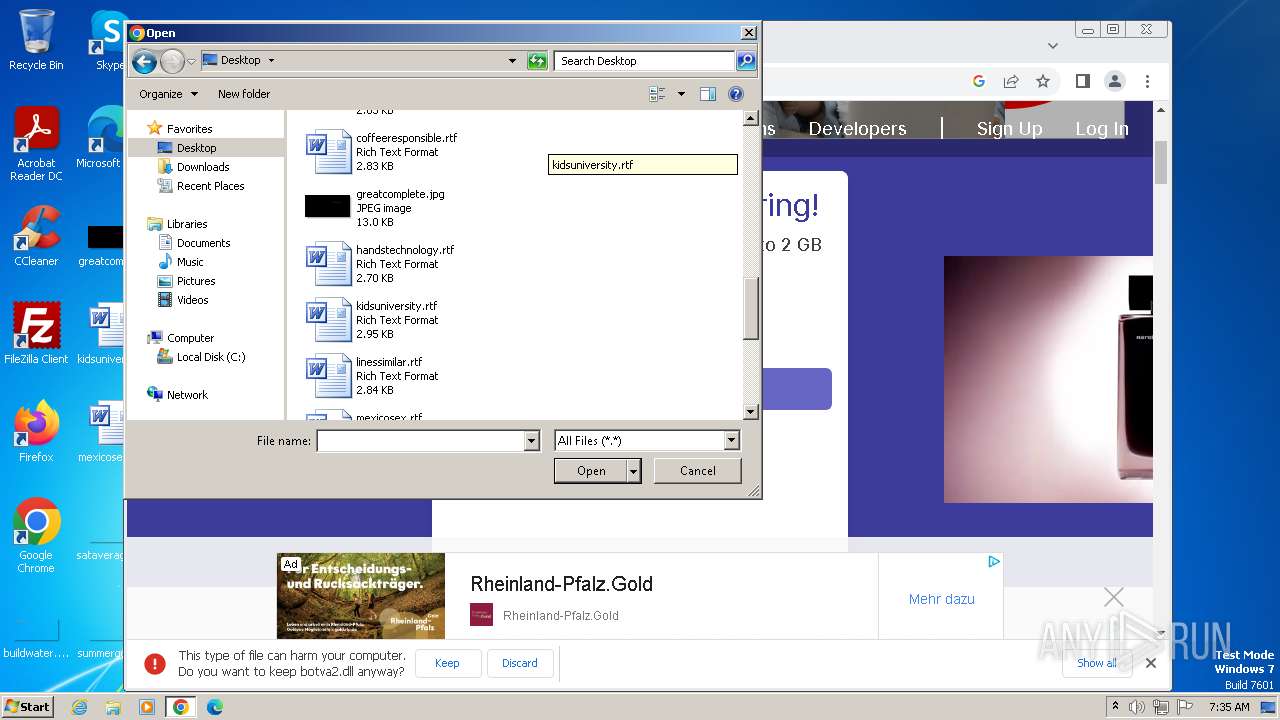Select Desktop under Favorites

(196, 148)
